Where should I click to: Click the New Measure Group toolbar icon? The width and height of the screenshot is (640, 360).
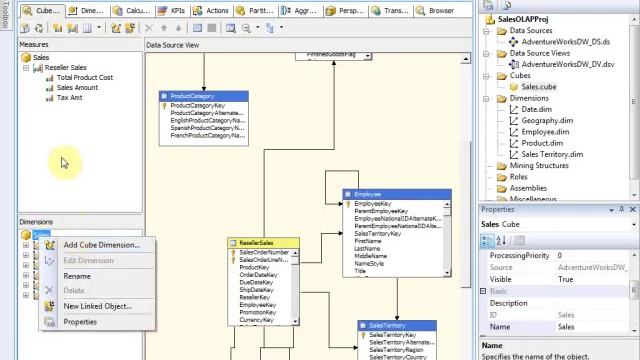[x=73, y=28]
